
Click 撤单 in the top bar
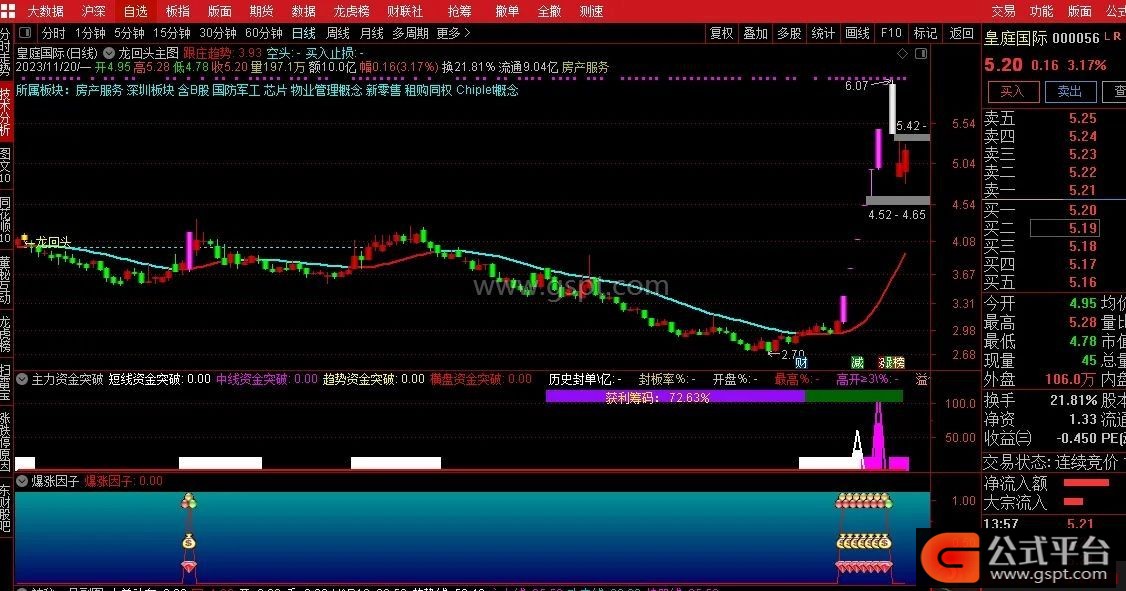click(x=507, y=11)
